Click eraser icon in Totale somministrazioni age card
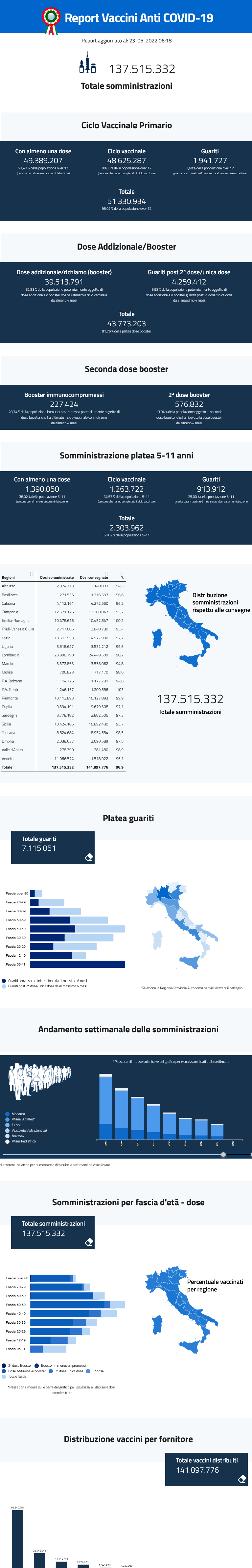The height and width of the screenshot is (1568, 252). (89, 1242)
